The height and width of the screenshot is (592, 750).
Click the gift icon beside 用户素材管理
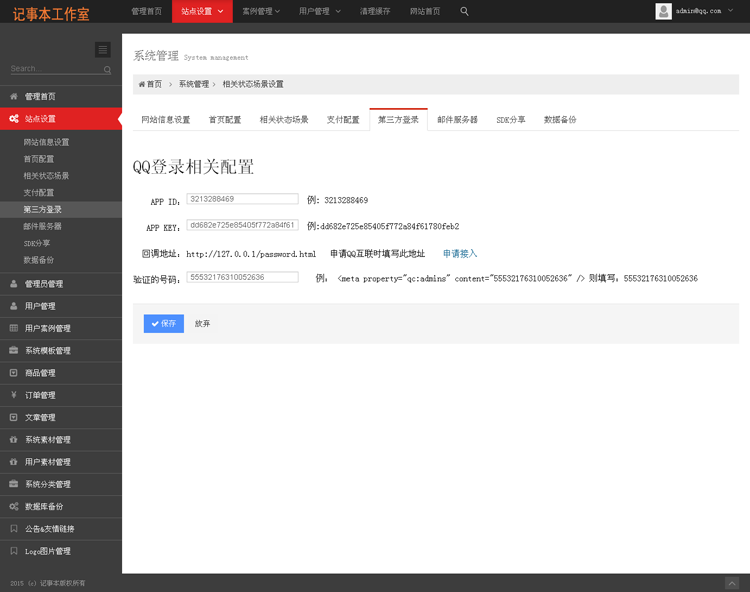click(x=13, y=462)
